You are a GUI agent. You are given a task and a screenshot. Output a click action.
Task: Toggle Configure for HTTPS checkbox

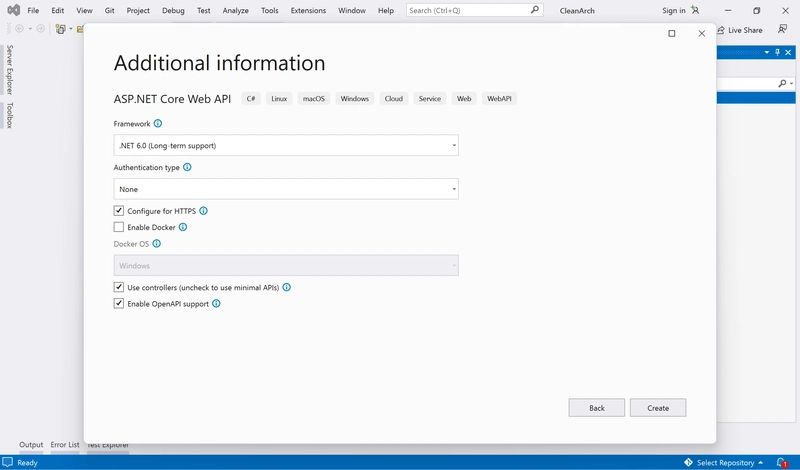coord(119,210)
